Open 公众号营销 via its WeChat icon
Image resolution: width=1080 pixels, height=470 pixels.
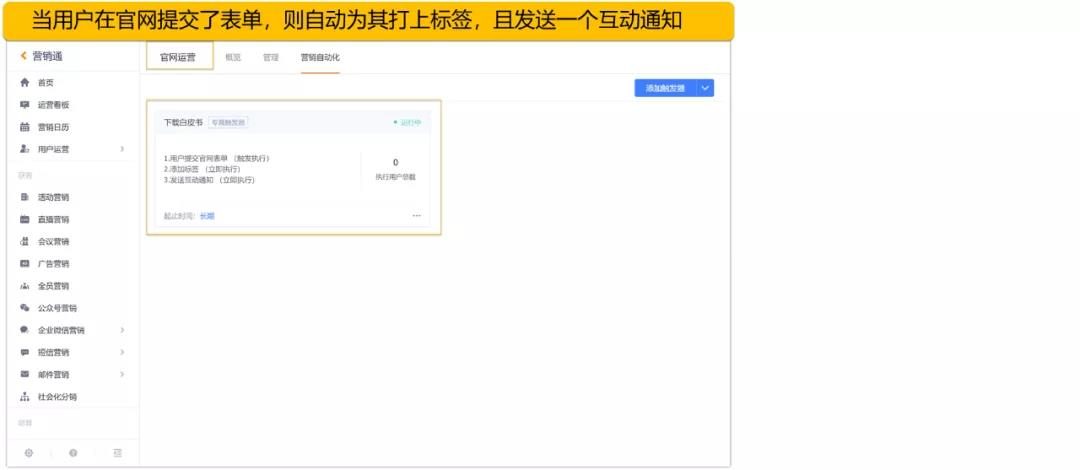[x=25, y=308]
